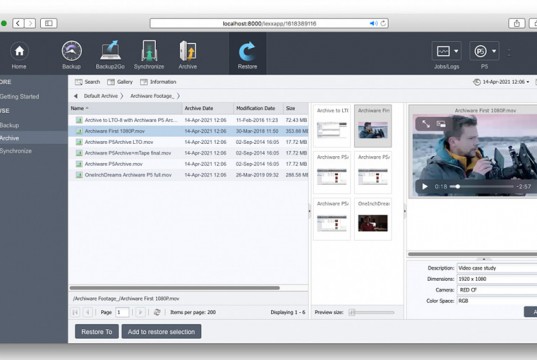537x360 pixels.
Task: Click the Page number input
Action: pos(122,312)
